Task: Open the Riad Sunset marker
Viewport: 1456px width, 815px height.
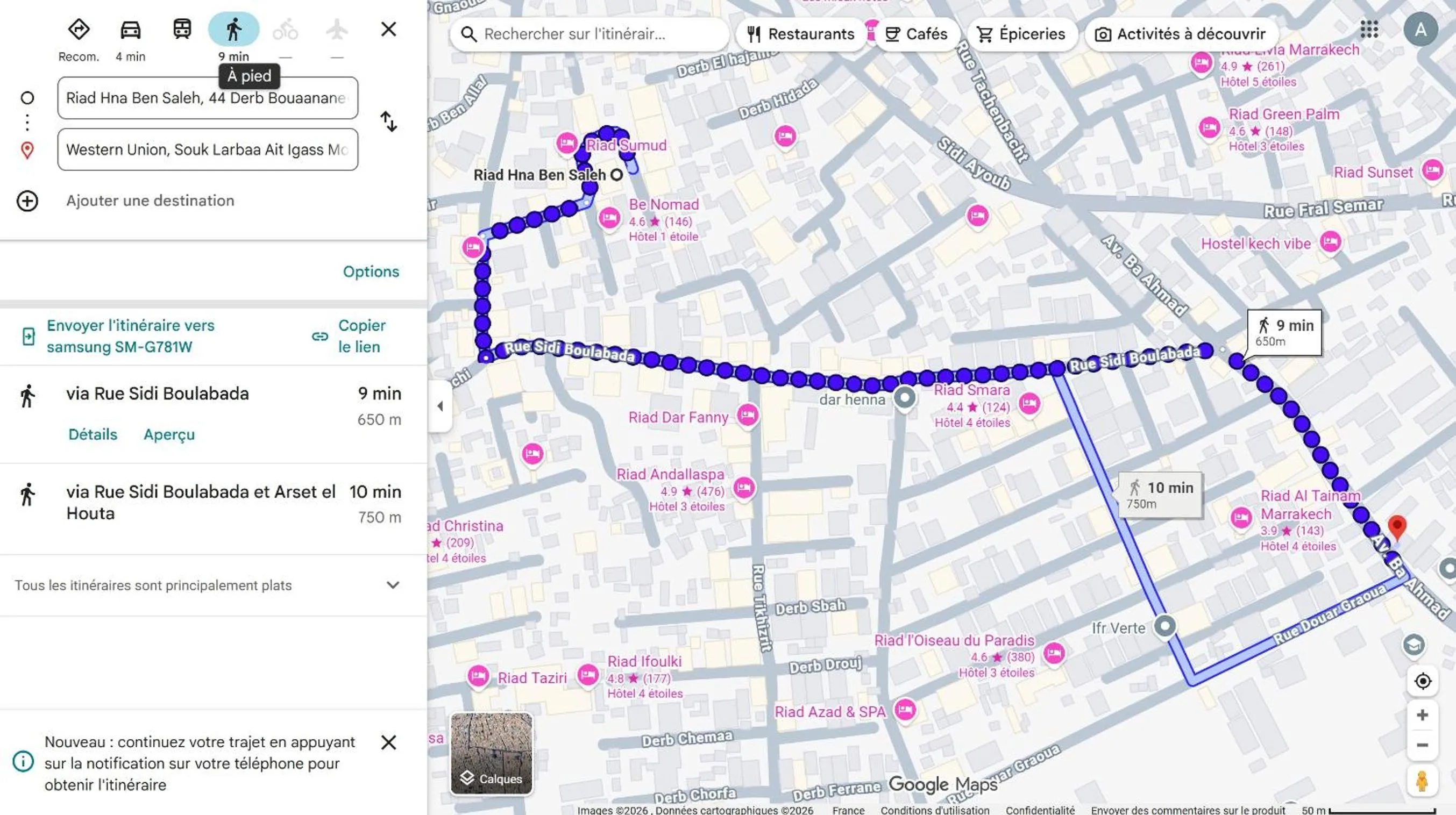Action: pyautogui.click(x=1432, y=169)
